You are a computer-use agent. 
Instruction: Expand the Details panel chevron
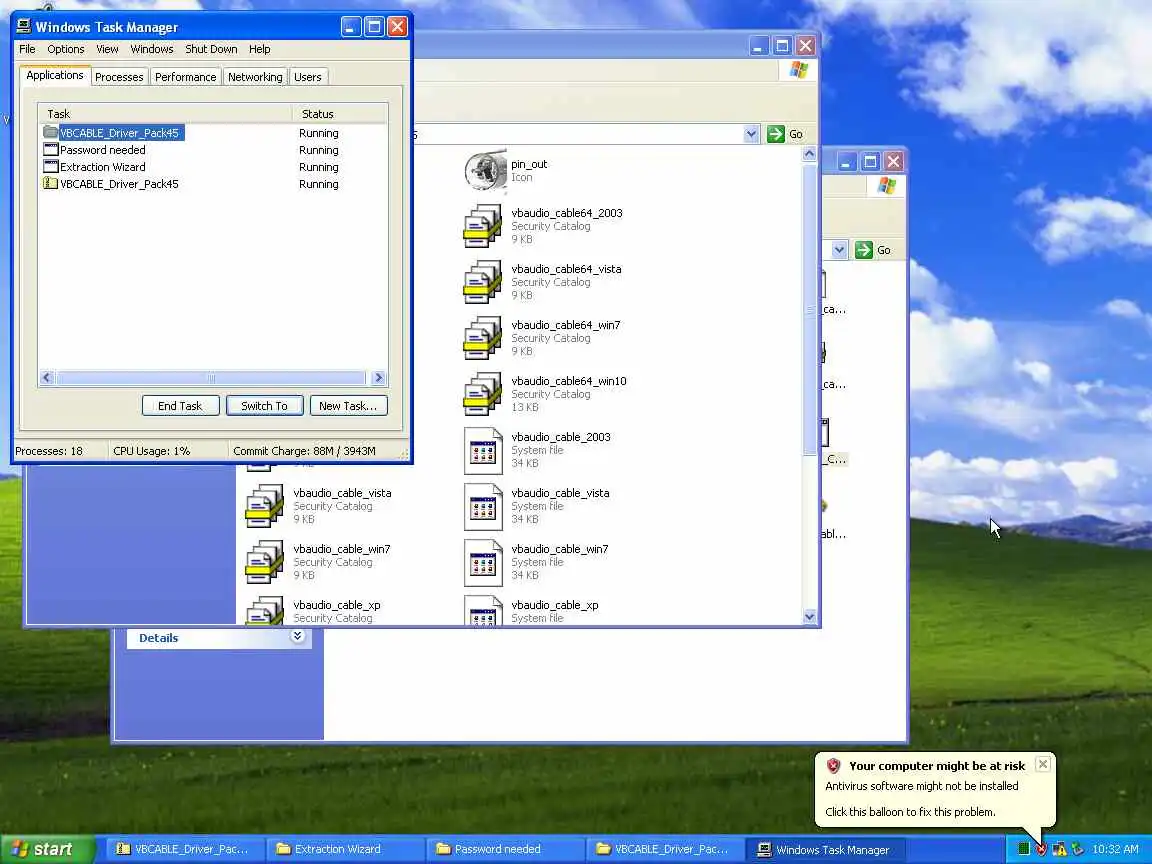pos(297,636)
